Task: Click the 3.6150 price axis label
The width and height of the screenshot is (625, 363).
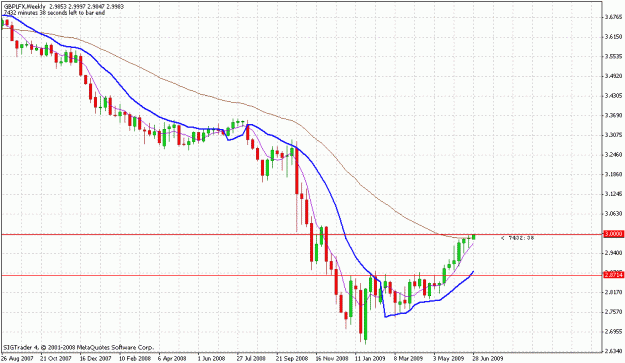Action: 613,37
